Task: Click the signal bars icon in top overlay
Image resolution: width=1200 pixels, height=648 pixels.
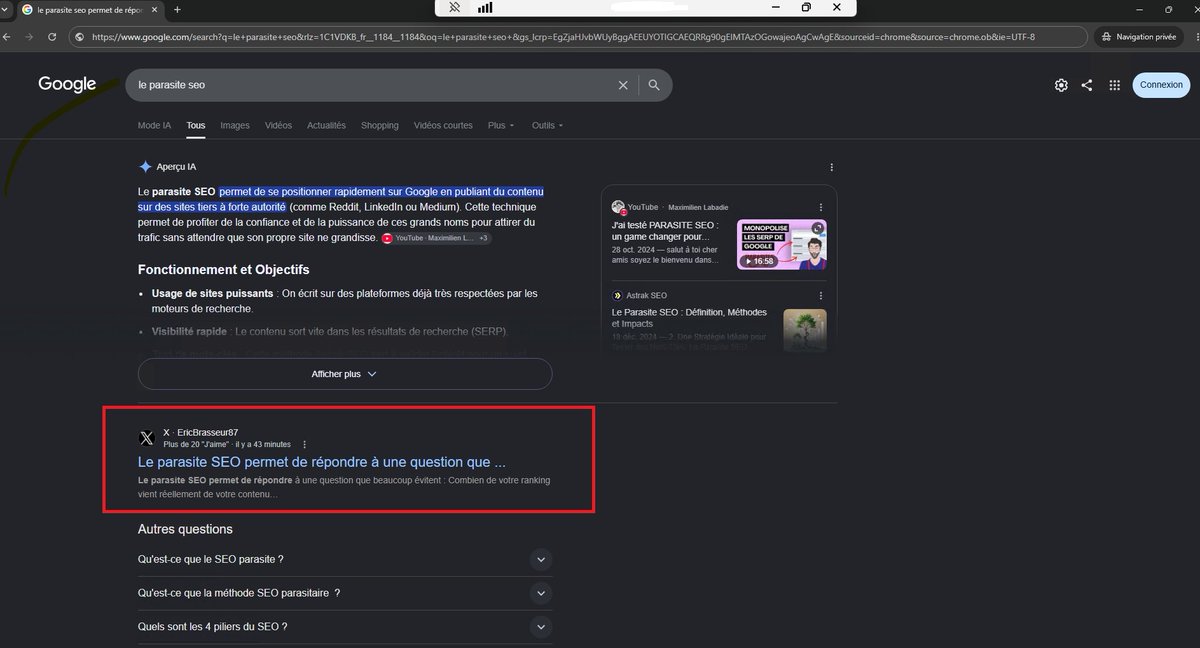Action: click(x=485, y=7)
